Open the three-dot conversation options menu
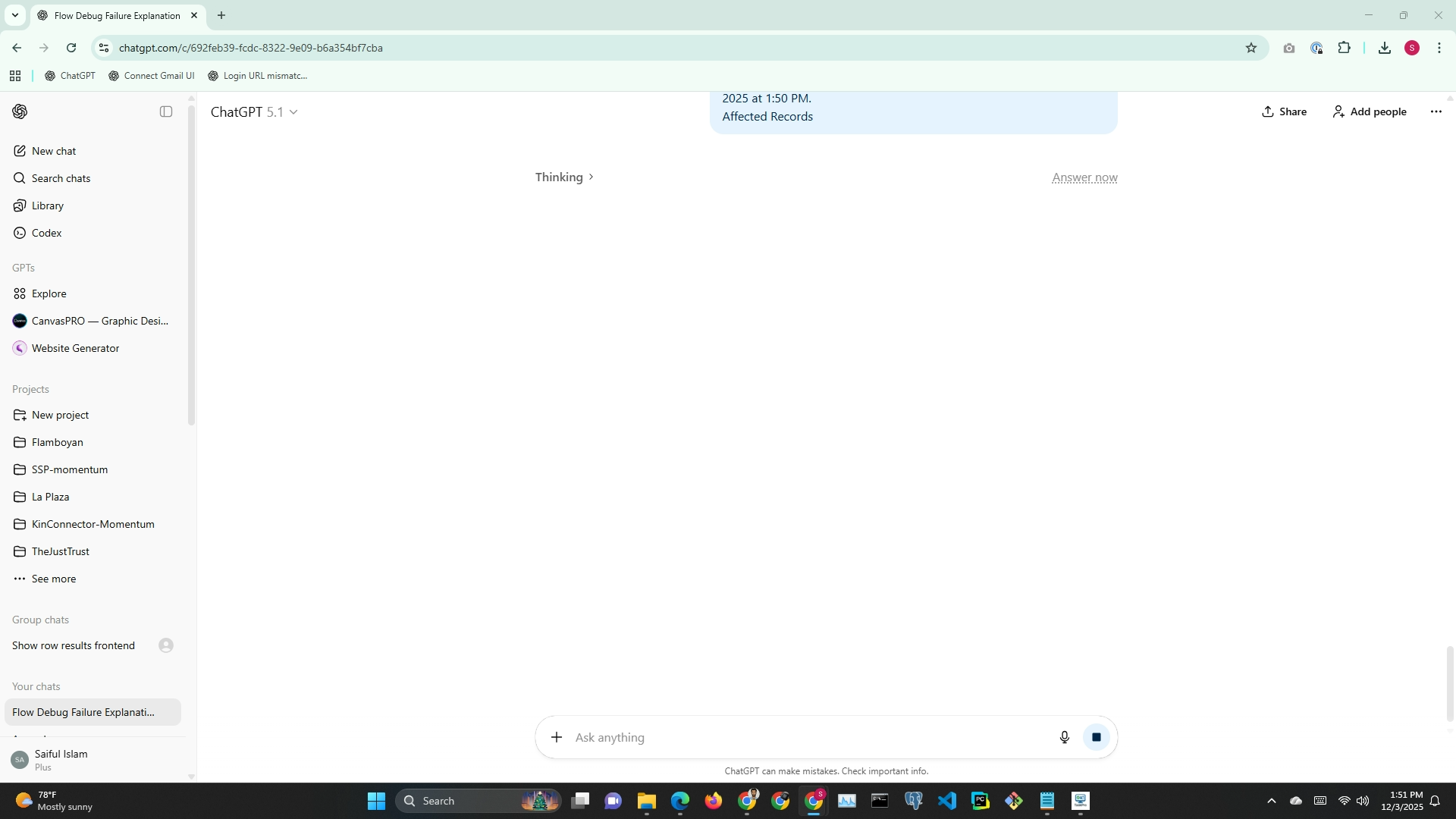1456x819 pixels. point(1436,111)
